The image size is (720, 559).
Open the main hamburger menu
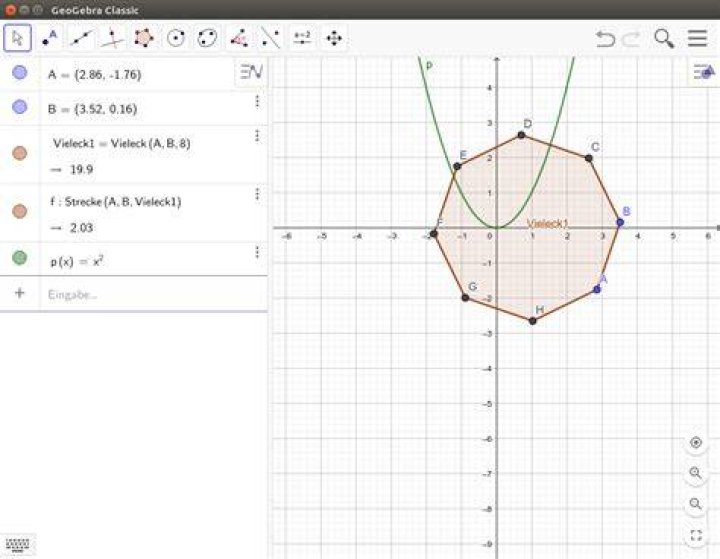[697, 38]
